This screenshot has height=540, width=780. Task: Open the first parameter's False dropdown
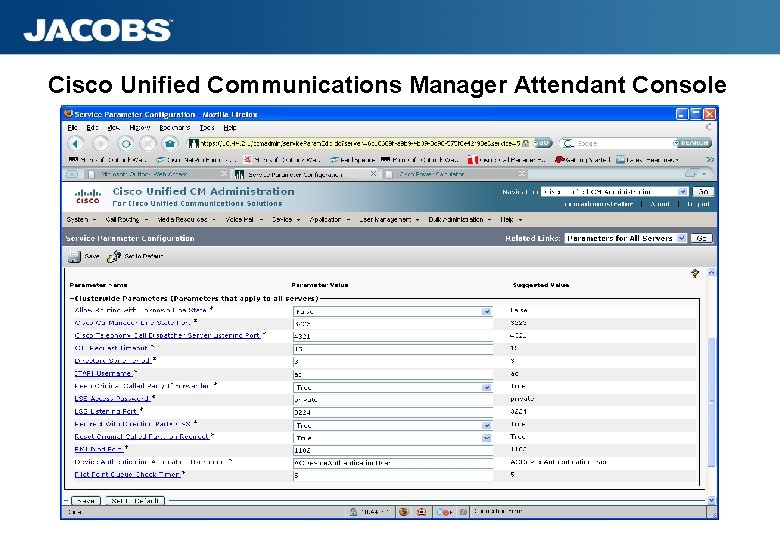tap(393, 311)
